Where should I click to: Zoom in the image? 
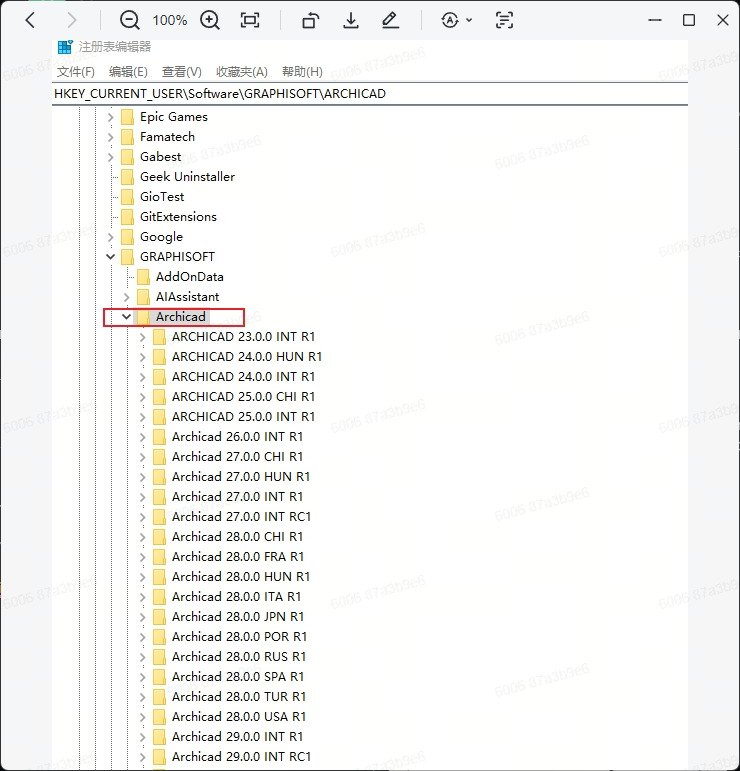coord(210,20)
